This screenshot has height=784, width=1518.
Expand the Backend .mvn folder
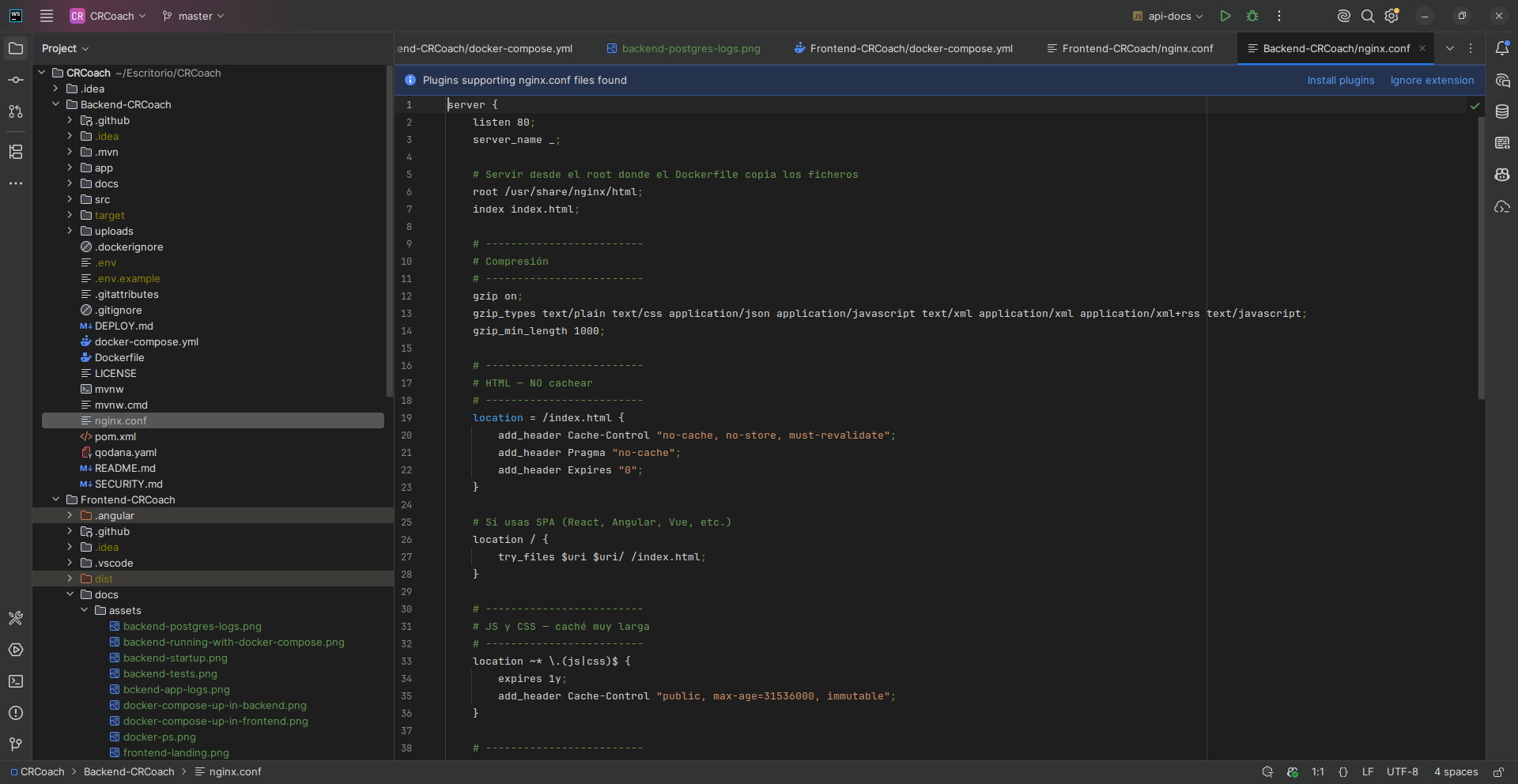click(x=70, y=152)
